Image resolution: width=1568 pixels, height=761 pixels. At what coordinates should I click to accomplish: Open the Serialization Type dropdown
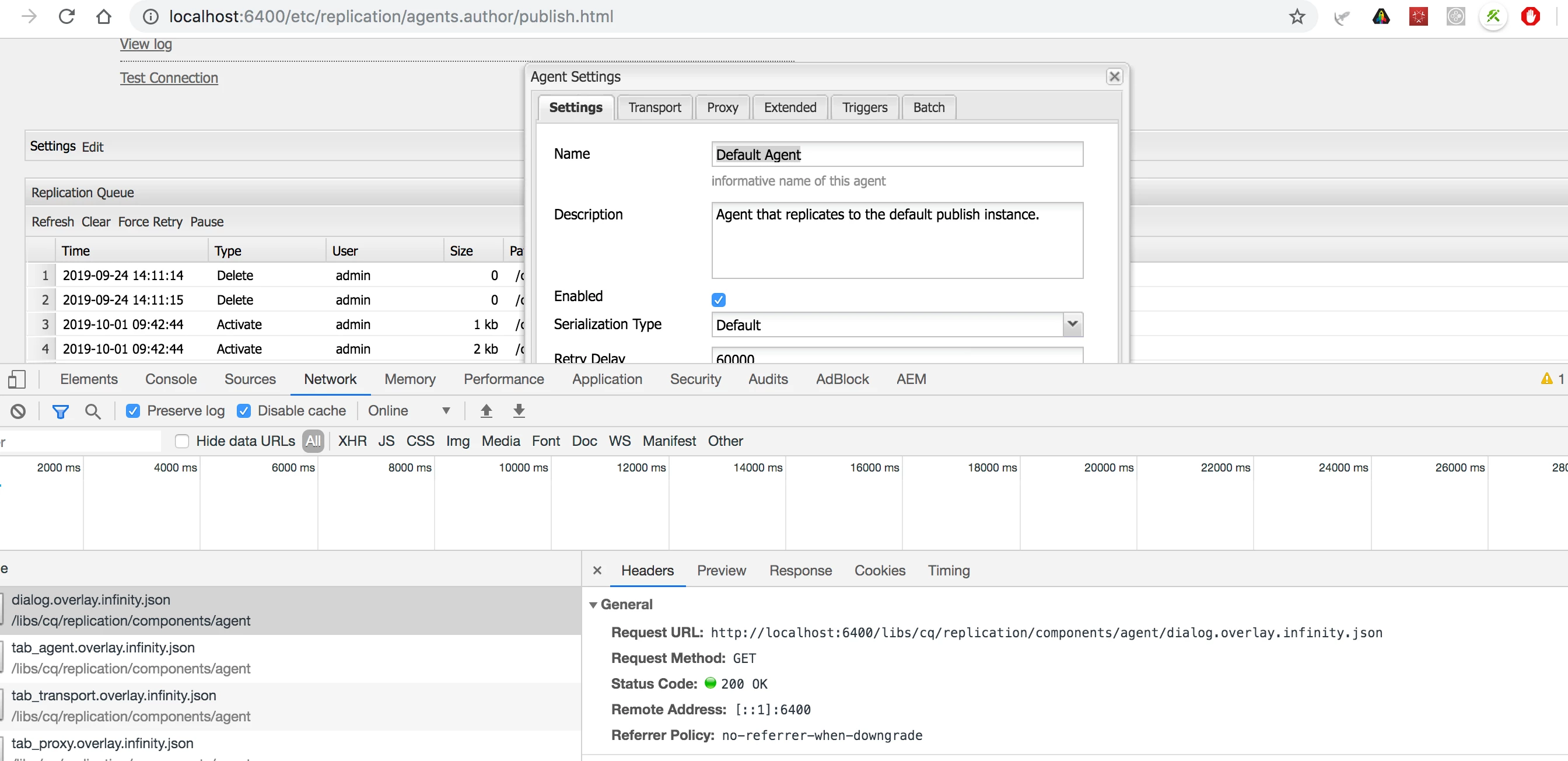(1073, 324)
